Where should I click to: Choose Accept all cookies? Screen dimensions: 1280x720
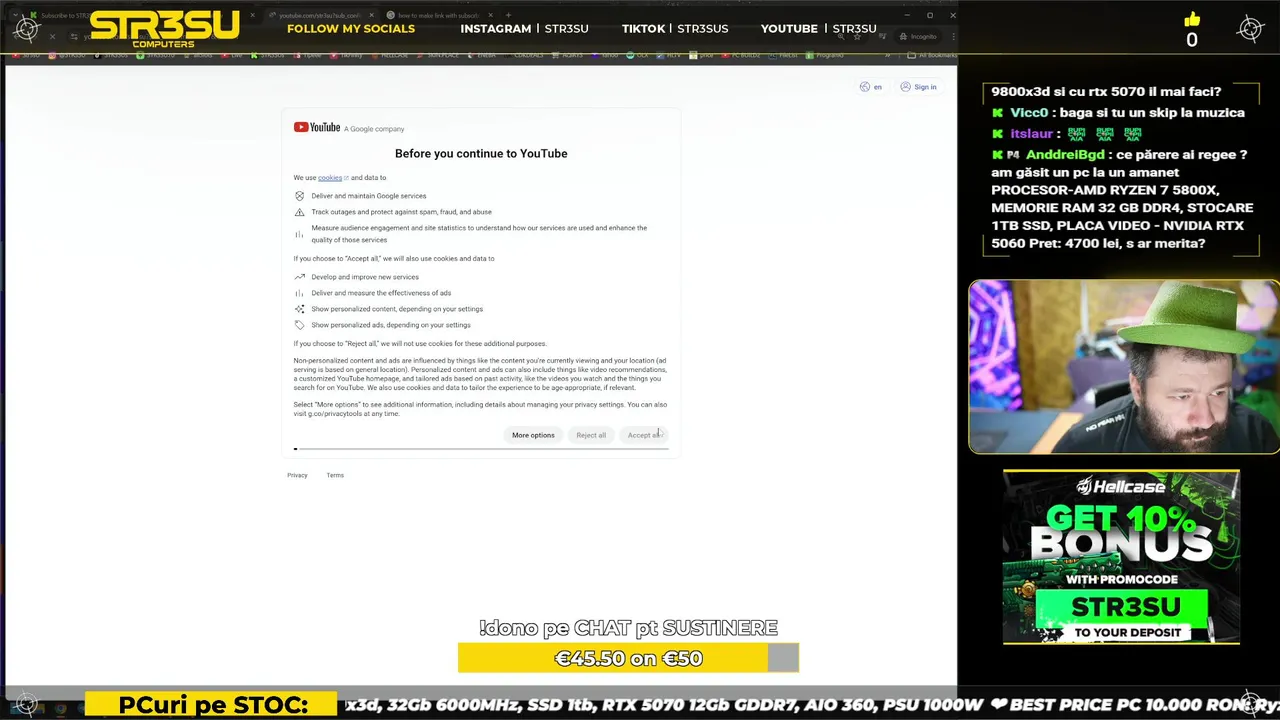644,435
